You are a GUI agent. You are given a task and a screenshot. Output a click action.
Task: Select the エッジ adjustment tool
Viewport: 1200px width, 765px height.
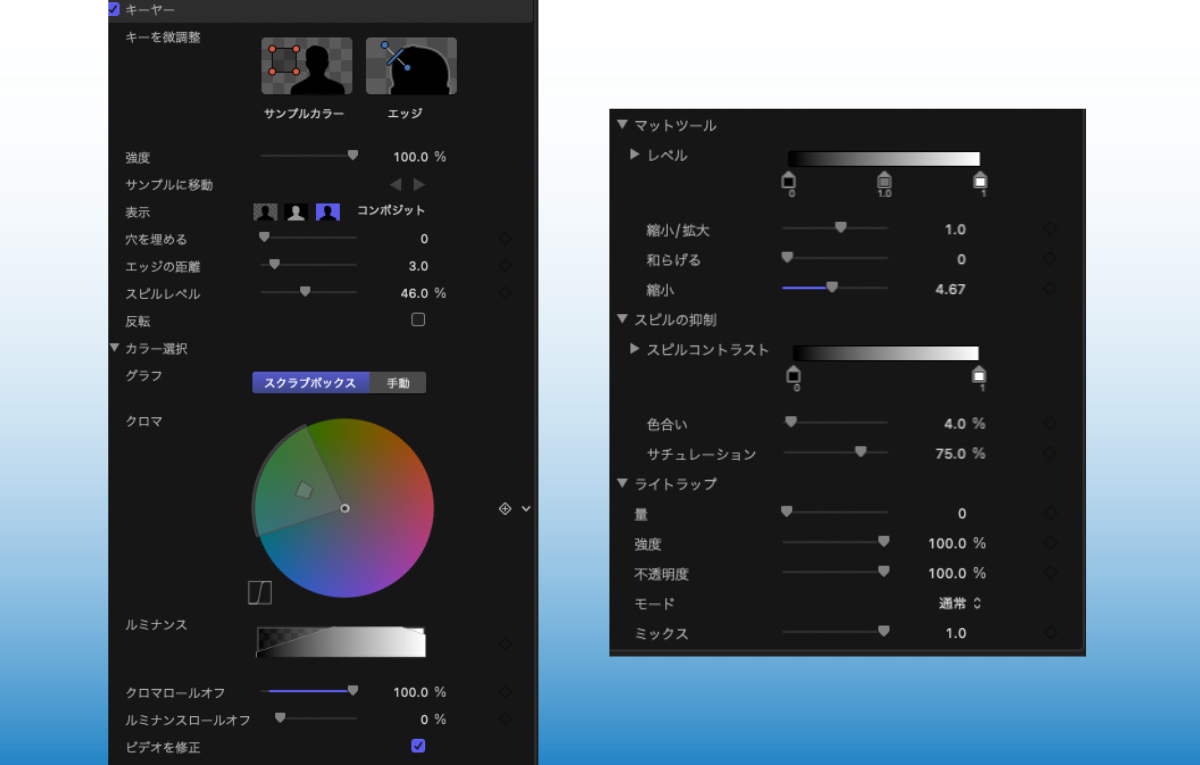coord(410,64)
